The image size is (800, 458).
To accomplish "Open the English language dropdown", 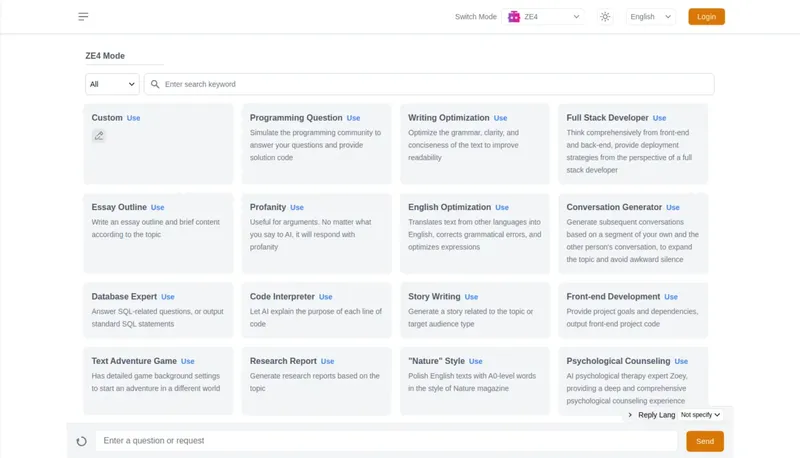I will click(x=651, y=17).
